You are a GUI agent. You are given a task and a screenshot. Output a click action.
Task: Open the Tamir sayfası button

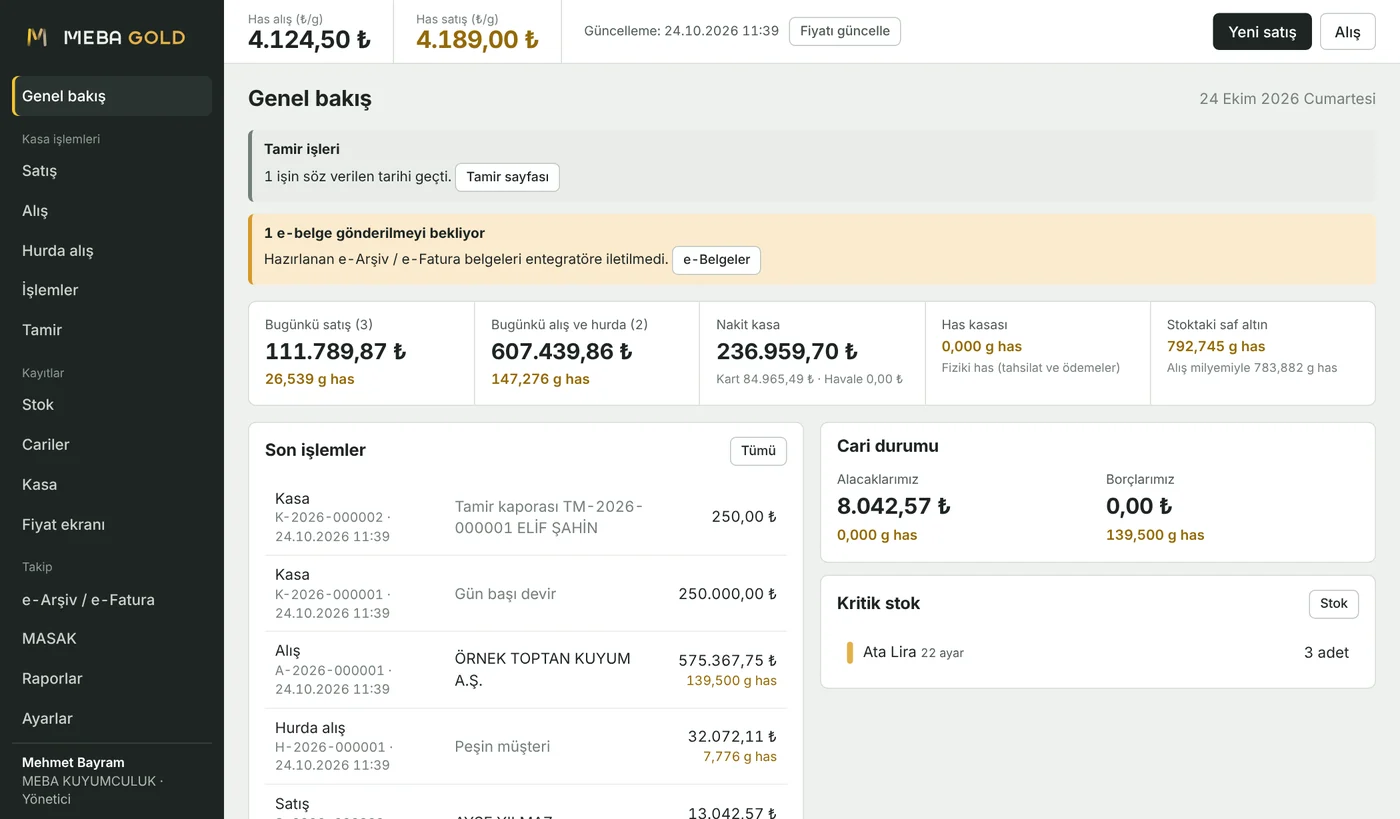pyautogui.click(x=508, y=177)
